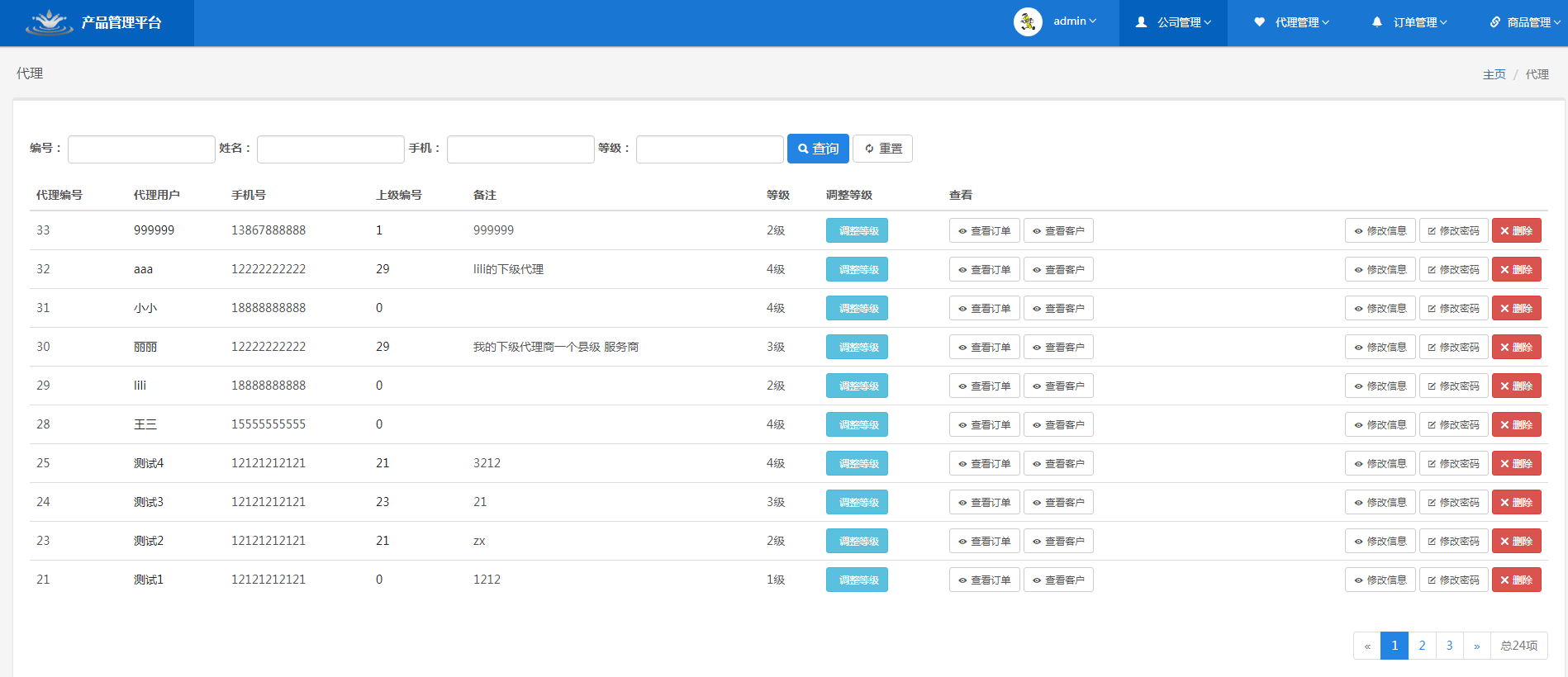The width and height of the screenshot is (1568, 677).
Task: Click the 姓名 search input field
Action: 330,149
